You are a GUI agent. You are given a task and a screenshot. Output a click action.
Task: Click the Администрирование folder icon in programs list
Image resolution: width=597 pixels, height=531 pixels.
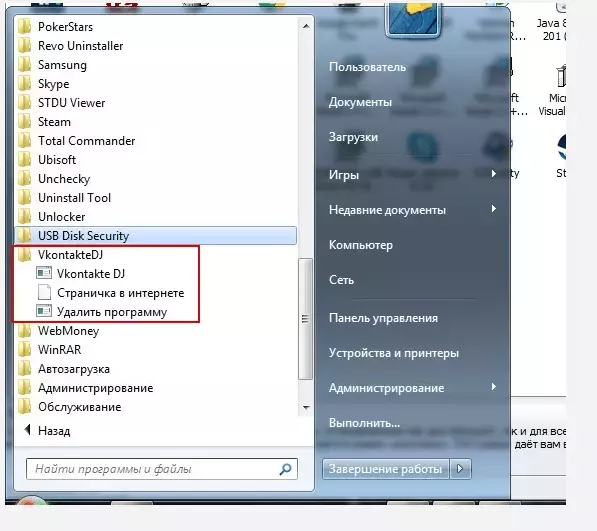pyautogui.click(x=25, y=388)
